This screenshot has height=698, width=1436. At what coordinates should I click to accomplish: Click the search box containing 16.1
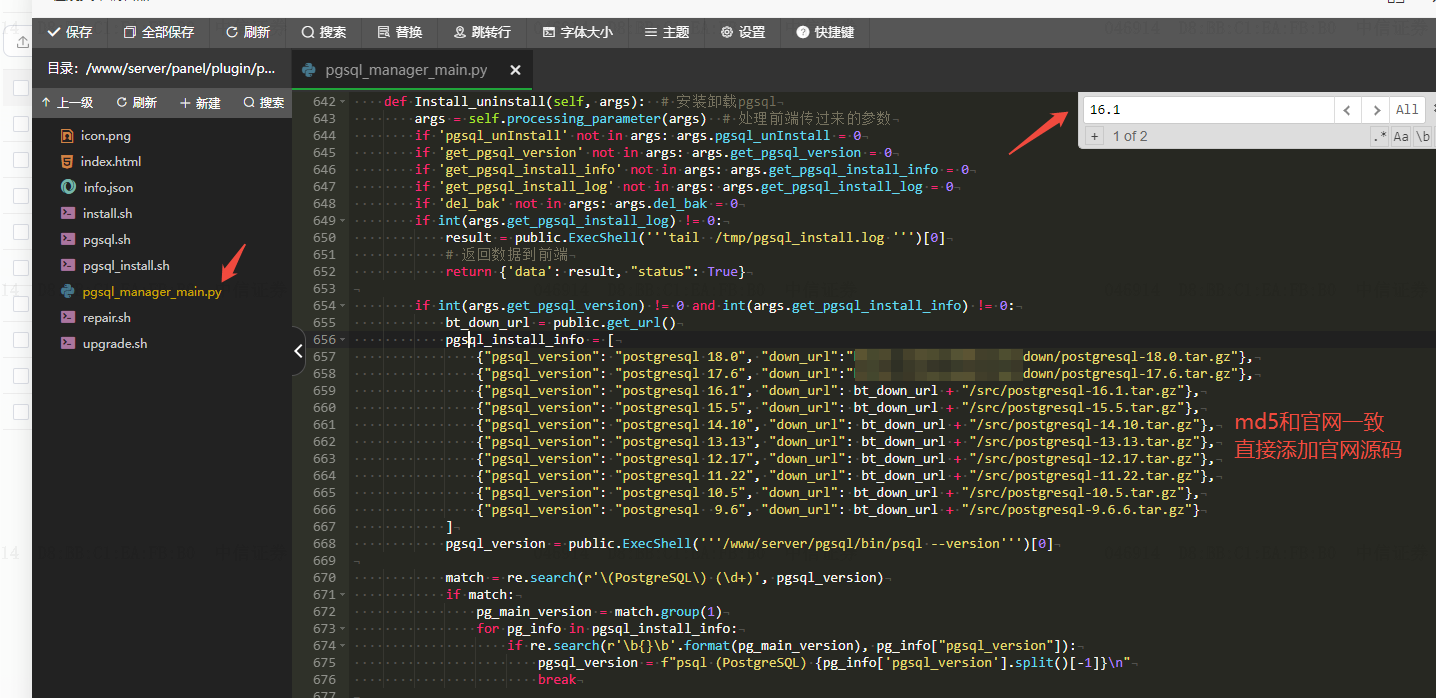click(x=1208, y=110)
